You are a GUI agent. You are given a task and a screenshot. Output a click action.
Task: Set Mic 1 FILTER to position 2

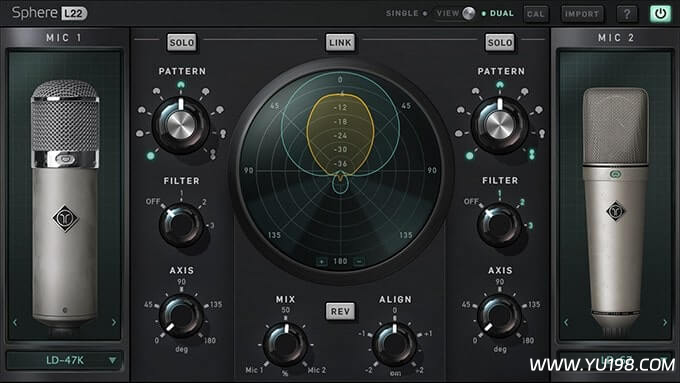click(204, 202)
